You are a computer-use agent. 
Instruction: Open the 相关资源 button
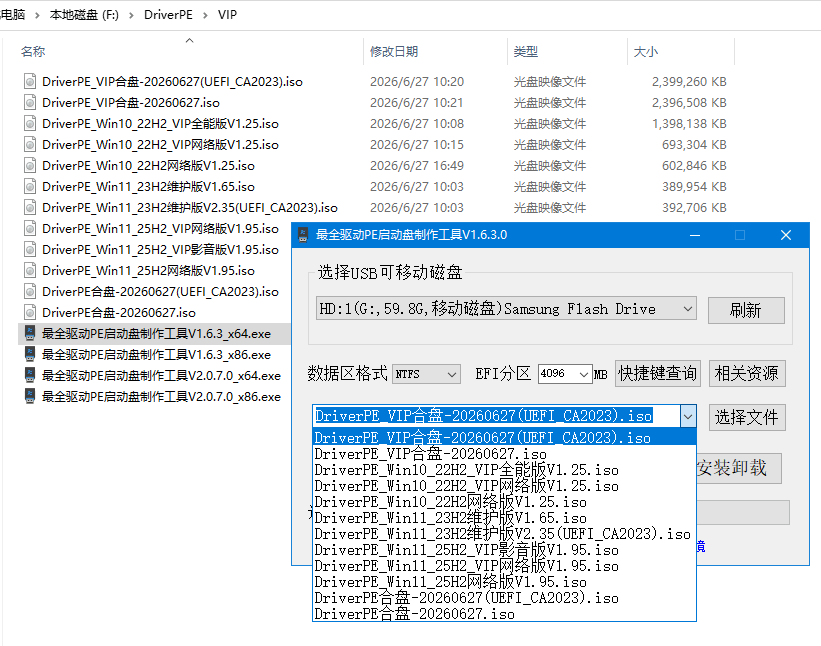point(747,373)
